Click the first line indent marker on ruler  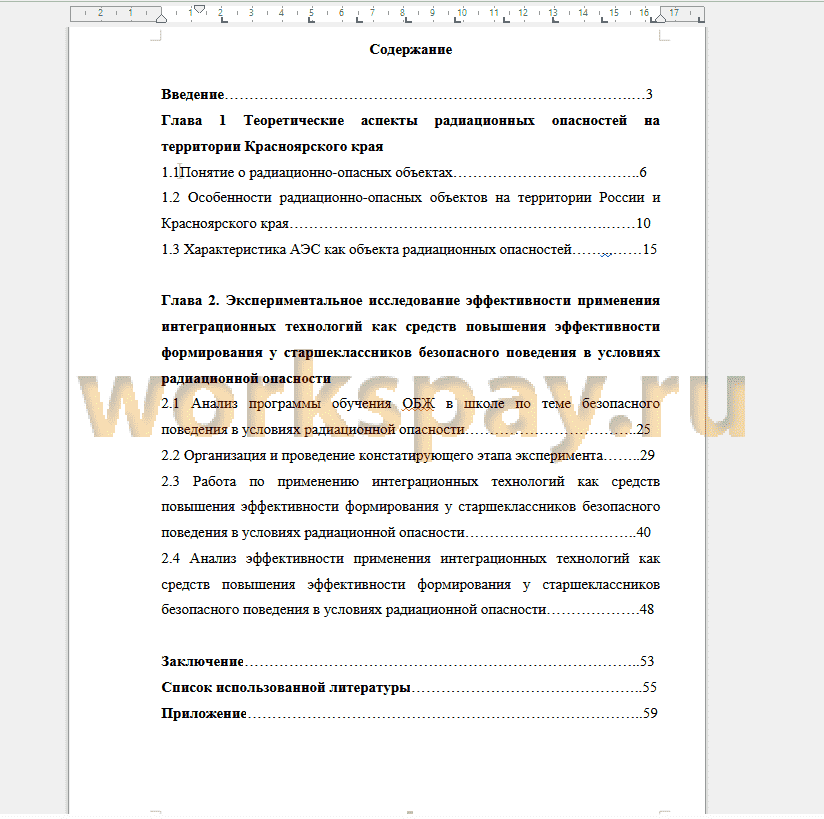[199, 9]
